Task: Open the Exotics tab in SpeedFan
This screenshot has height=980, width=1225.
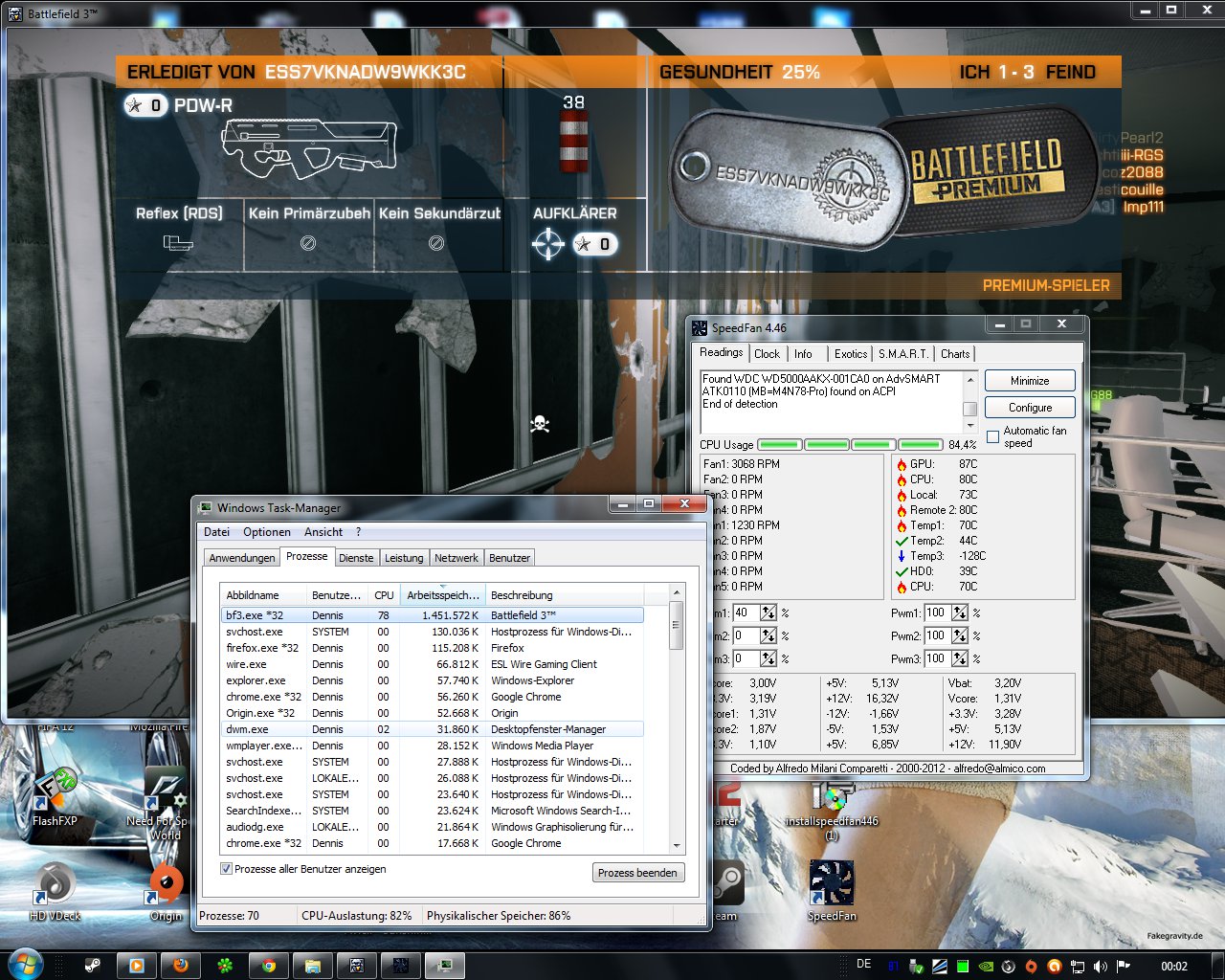Action: [850, 353]
